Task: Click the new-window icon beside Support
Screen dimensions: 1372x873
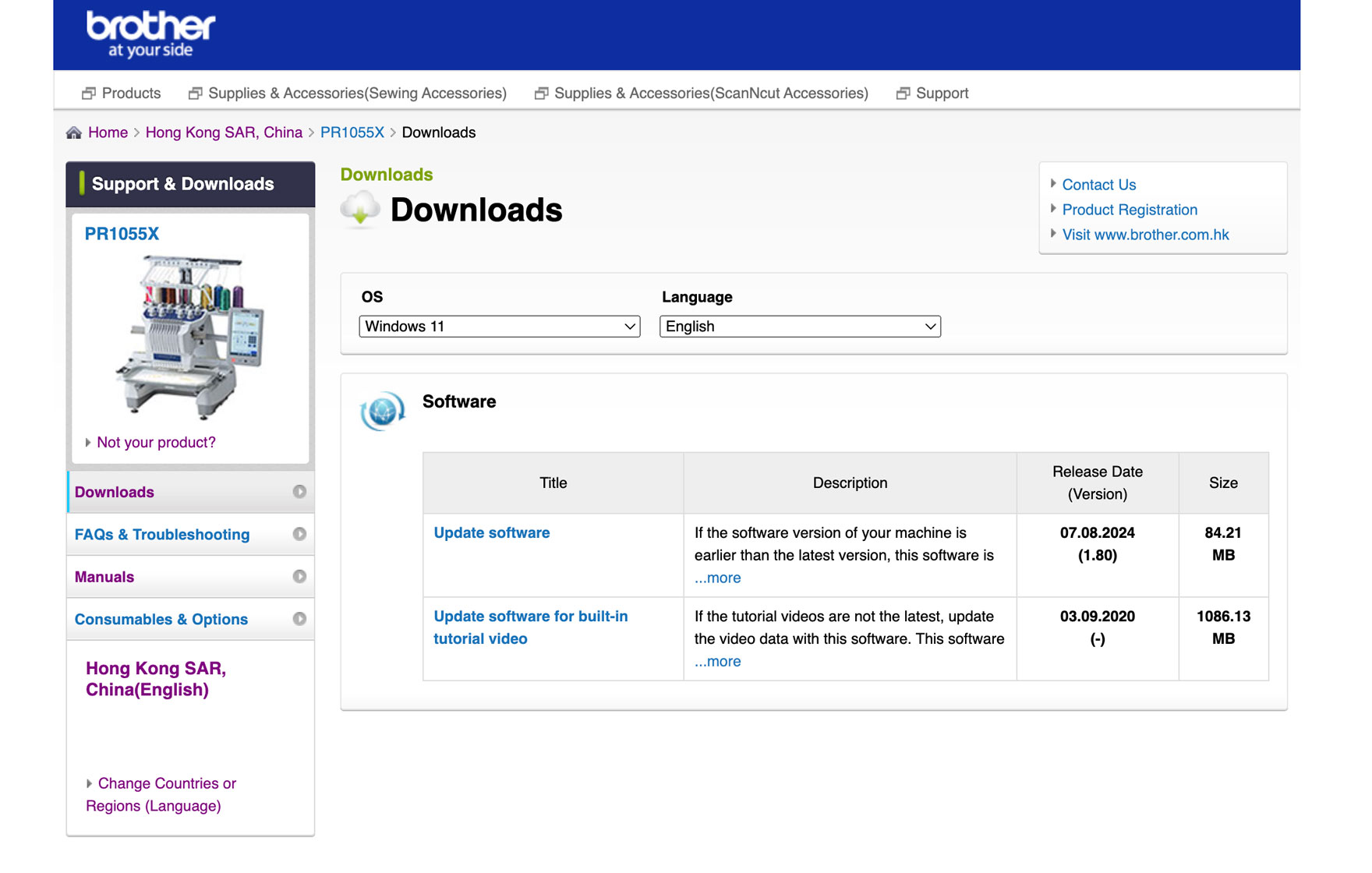Action: (x=903, y=94)
